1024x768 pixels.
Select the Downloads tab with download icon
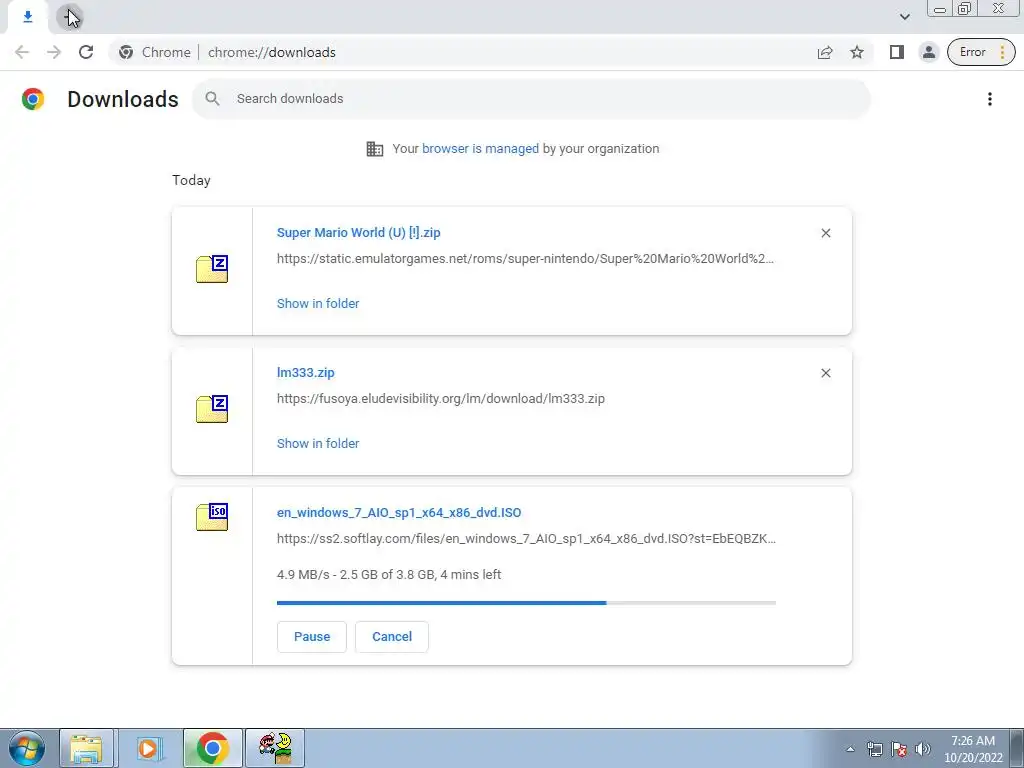coord(27,17)
